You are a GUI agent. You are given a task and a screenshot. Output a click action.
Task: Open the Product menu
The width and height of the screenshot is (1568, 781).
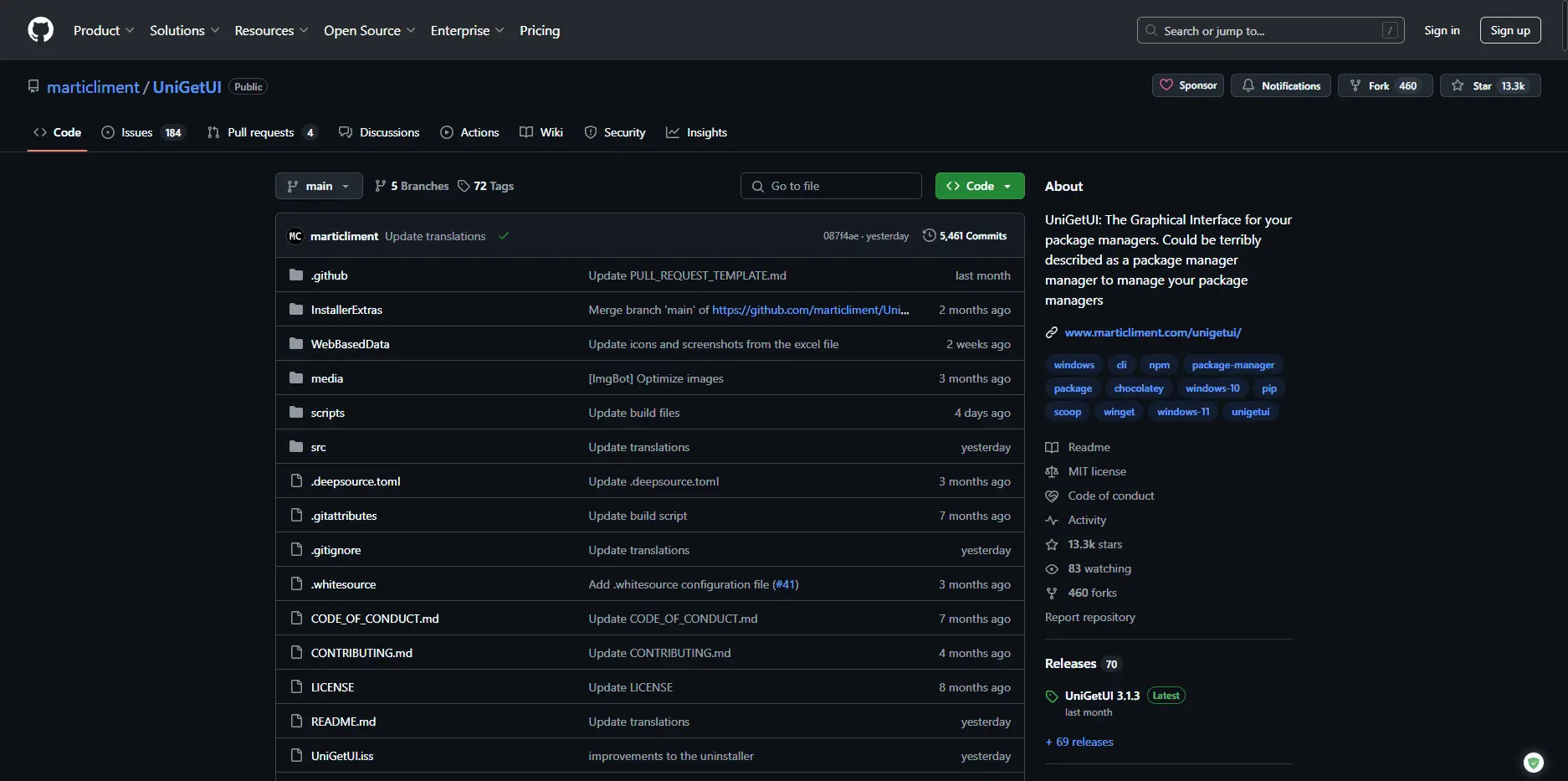[x=104, y=30]
